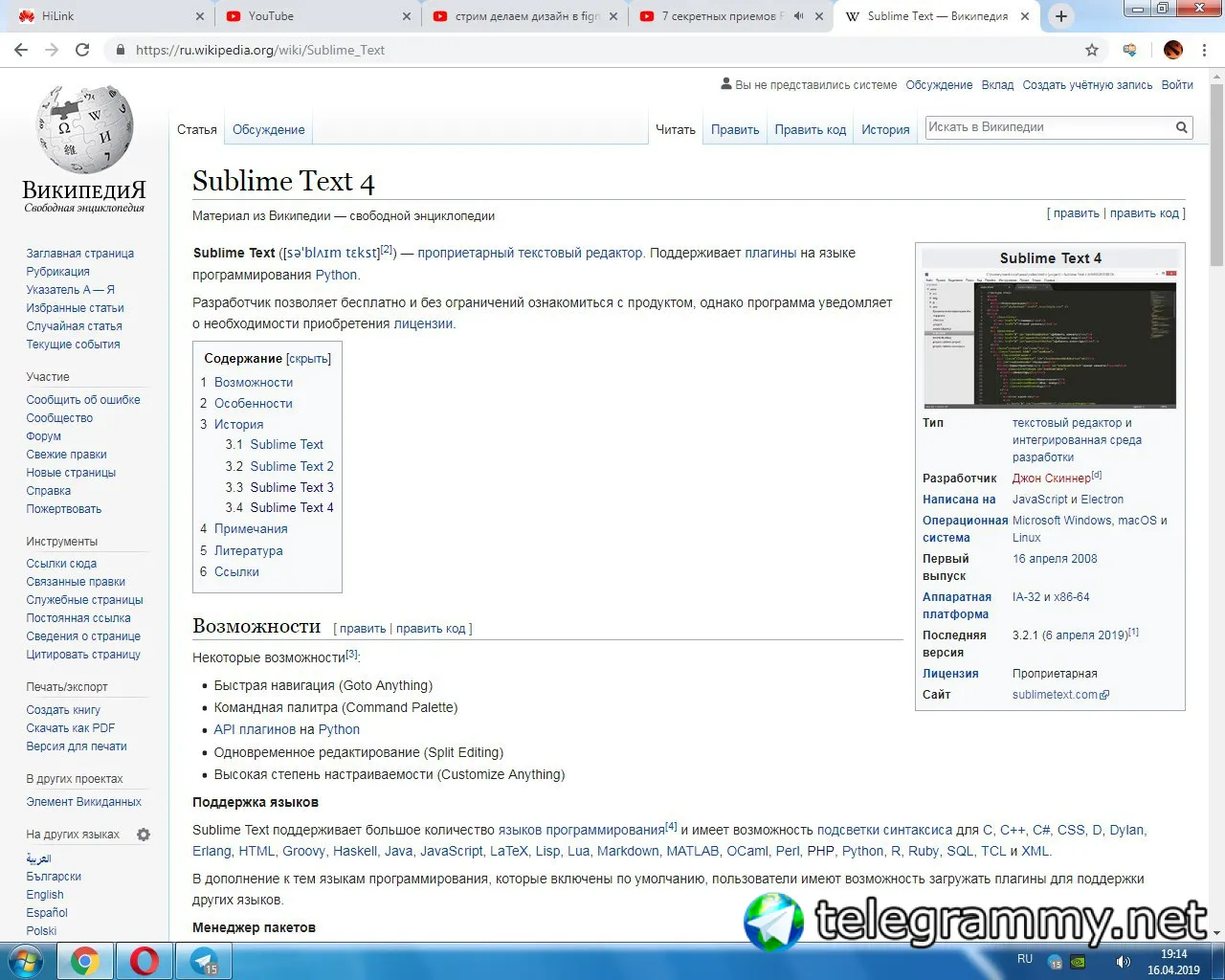Bookmark this page with the star icon
The width and height of the screenshot is (1225, 980).
click(x=1092, y=50)
